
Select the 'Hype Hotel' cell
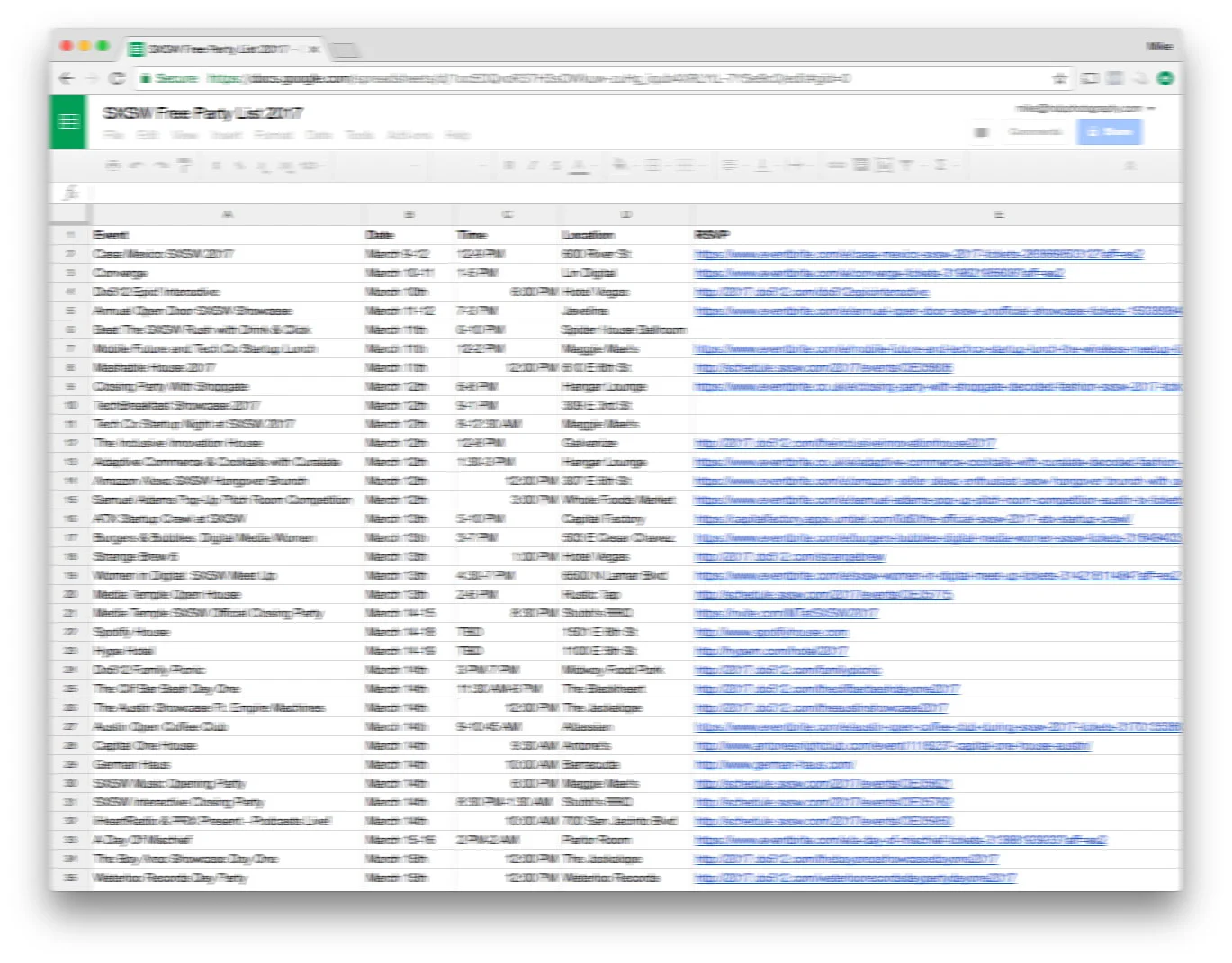pos(227,651)
